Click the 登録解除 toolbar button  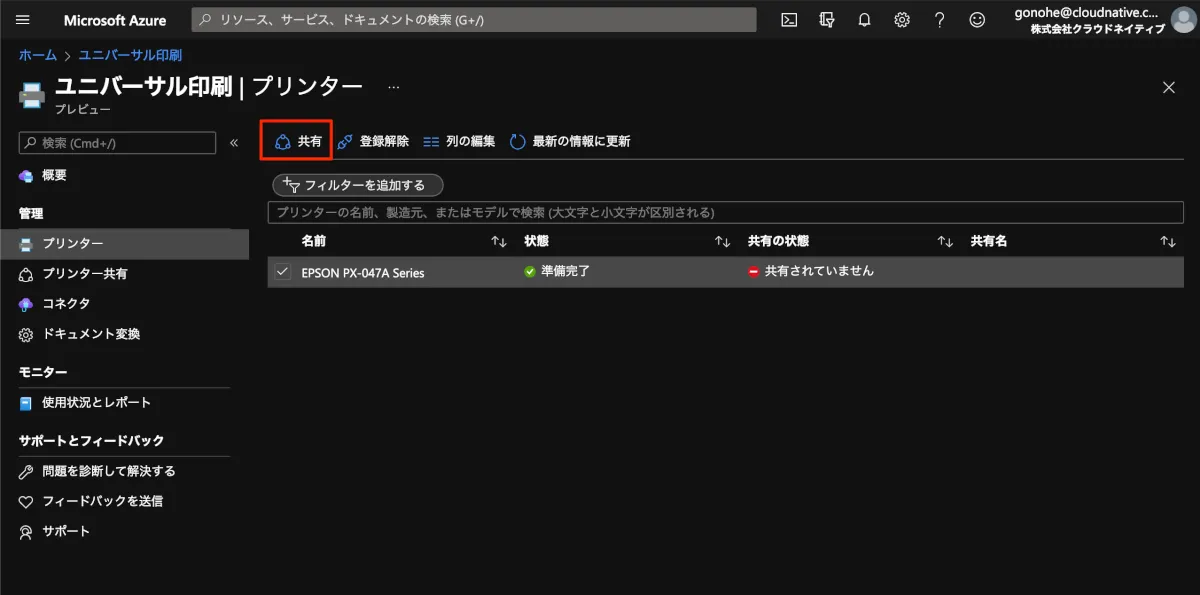(x=373, y=141)
